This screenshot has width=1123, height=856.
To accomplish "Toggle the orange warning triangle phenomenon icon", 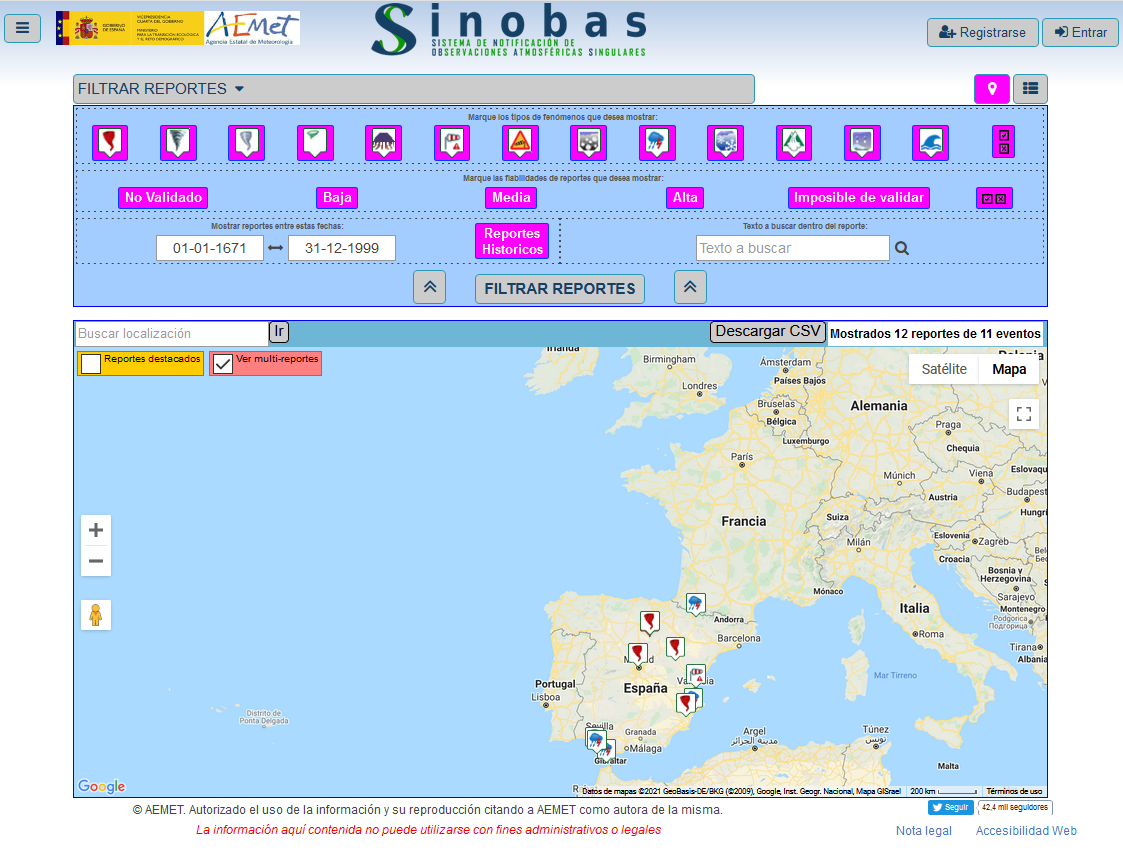I will (x=521, y=143).
